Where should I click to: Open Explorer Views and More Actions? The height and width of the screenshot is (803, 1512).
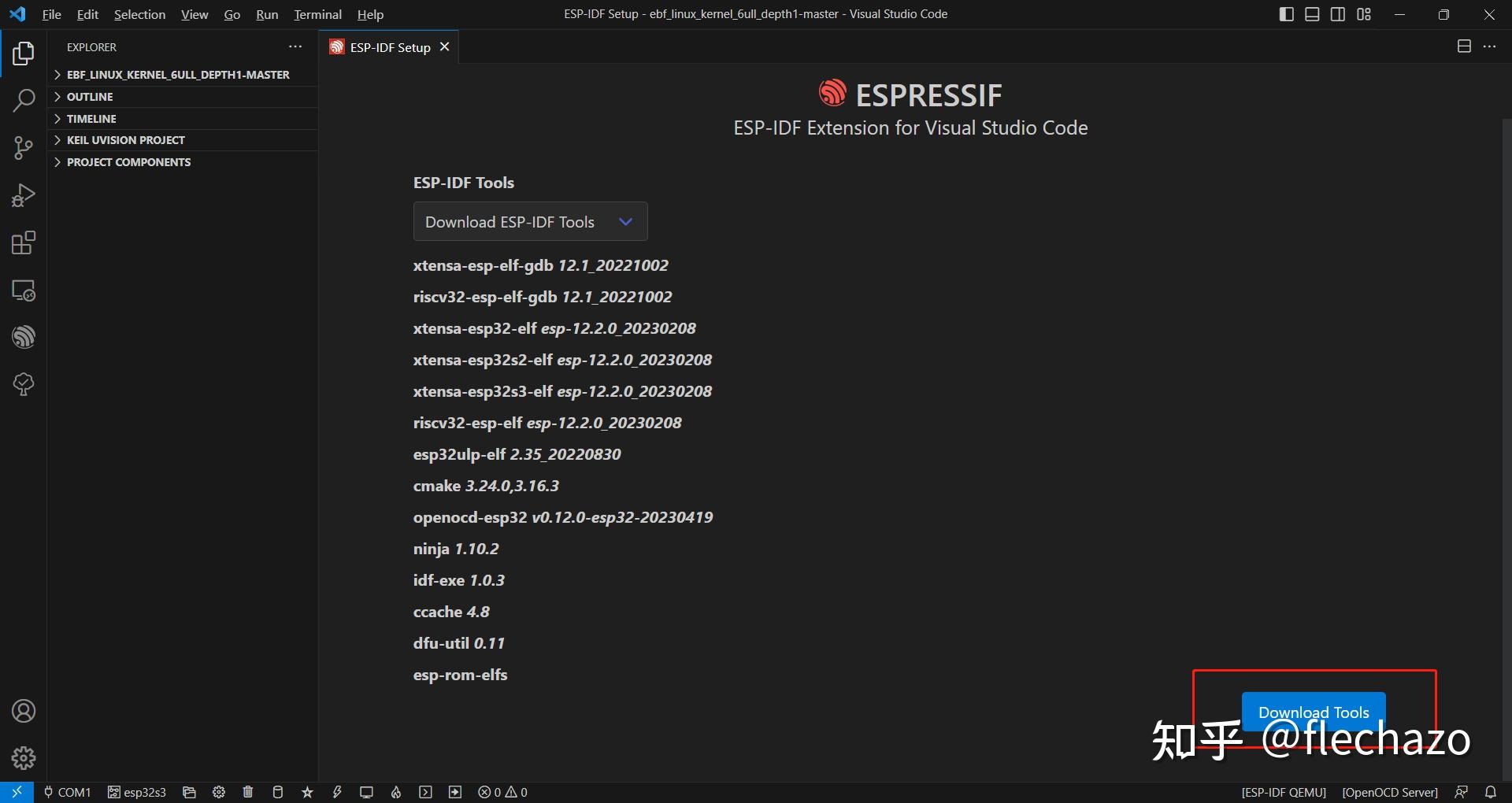point(295,46)
